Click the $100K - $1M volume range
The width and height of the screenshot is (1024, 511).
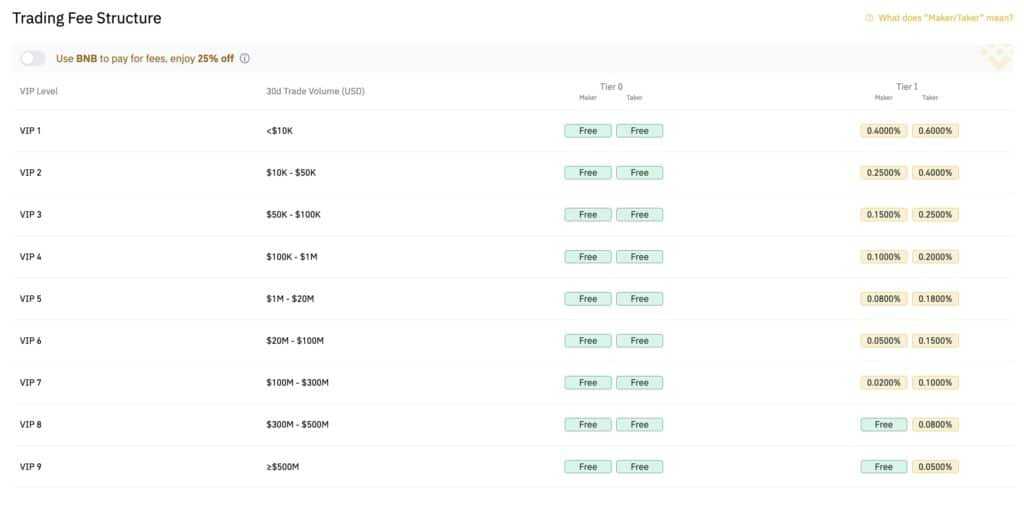[292, 257]
